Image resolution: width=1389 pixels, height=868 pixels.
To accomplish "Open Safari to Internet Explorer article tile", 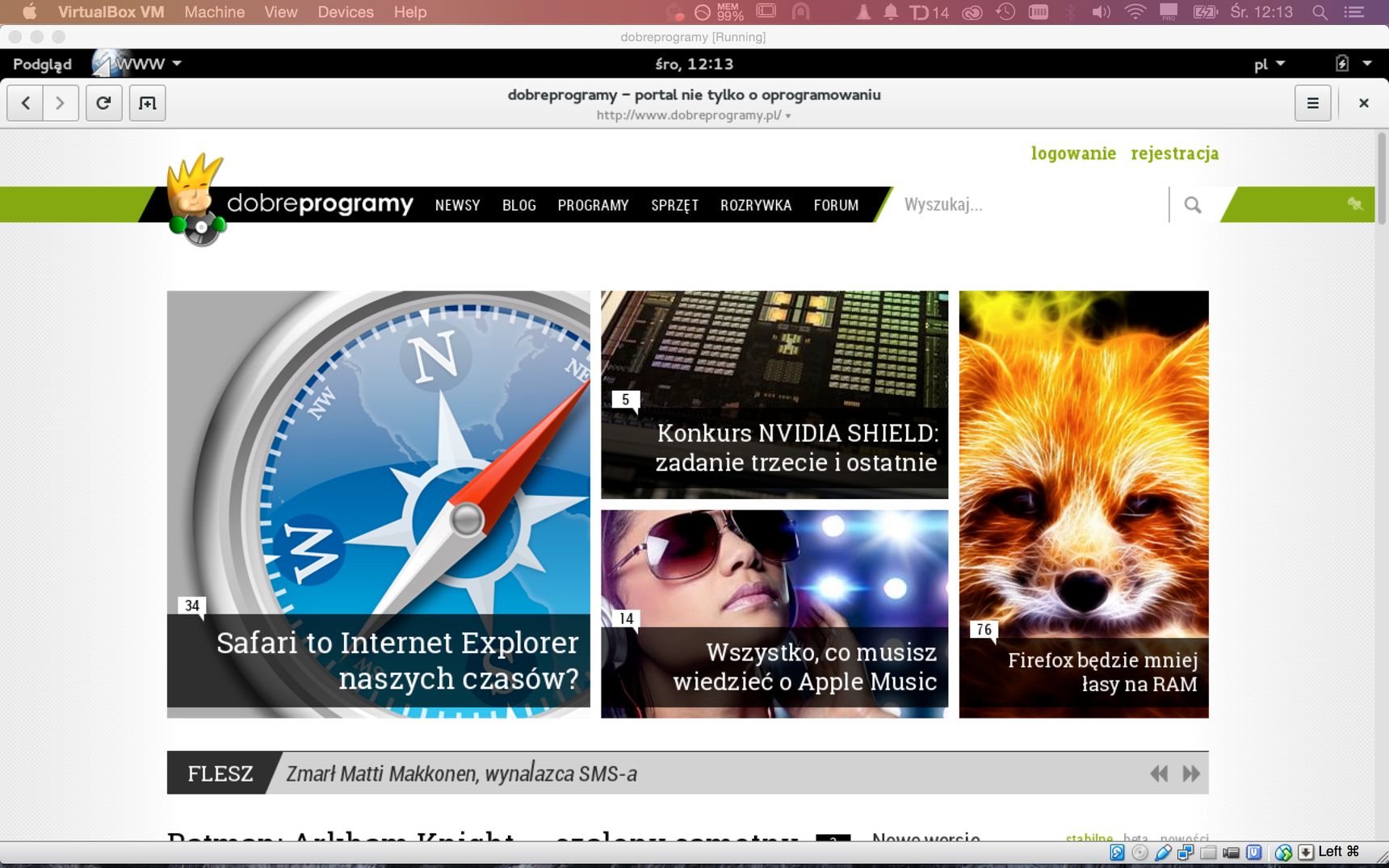I will (x=378, y=504).
